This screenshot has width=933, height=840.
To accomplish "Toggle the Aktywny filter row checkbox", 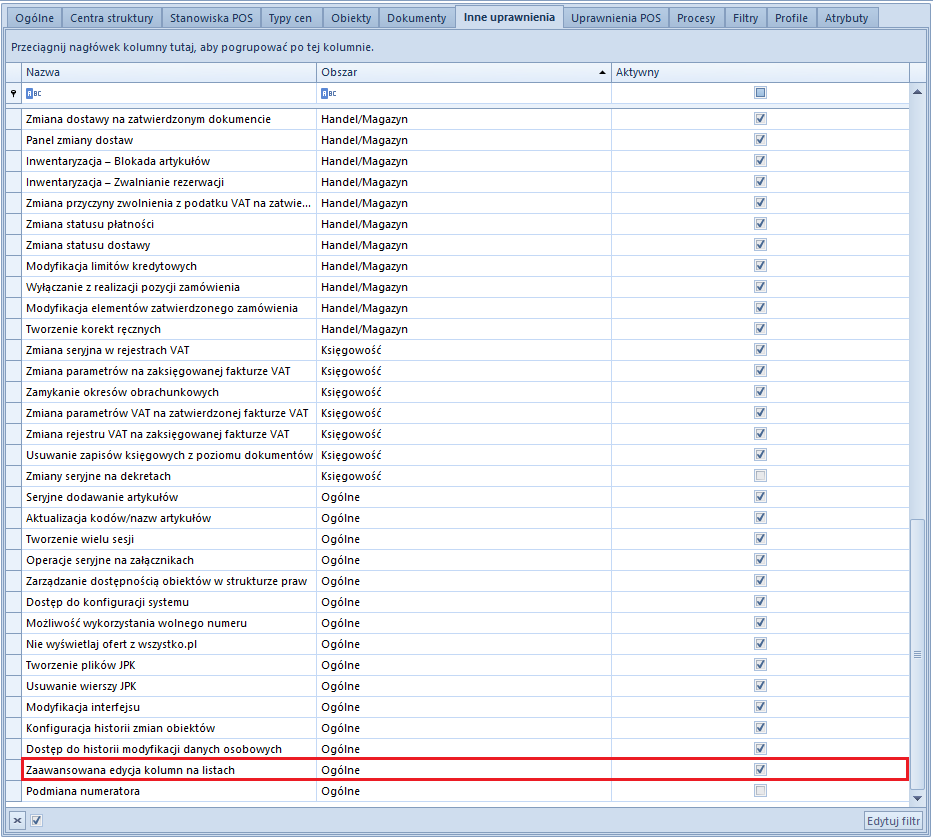I will pyautogui.click(x=760, y=93).
